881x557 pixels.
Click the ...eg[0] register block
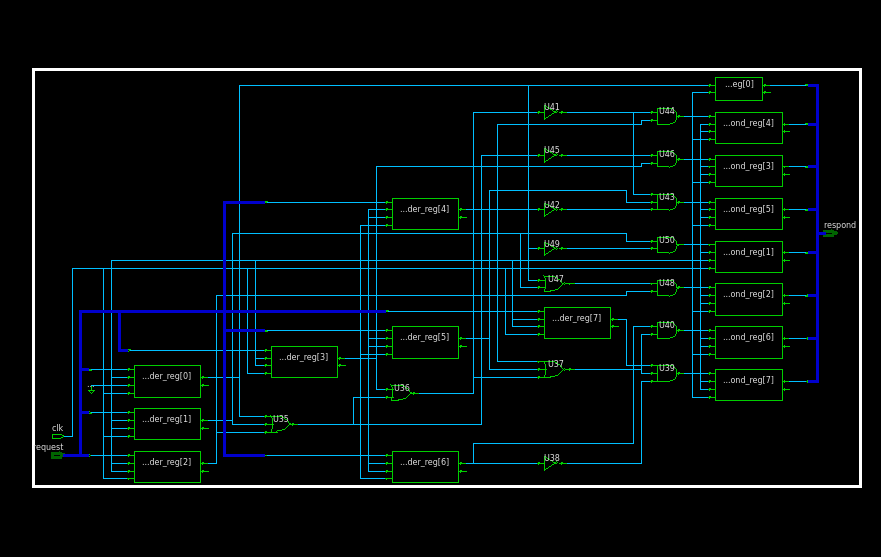738,89
